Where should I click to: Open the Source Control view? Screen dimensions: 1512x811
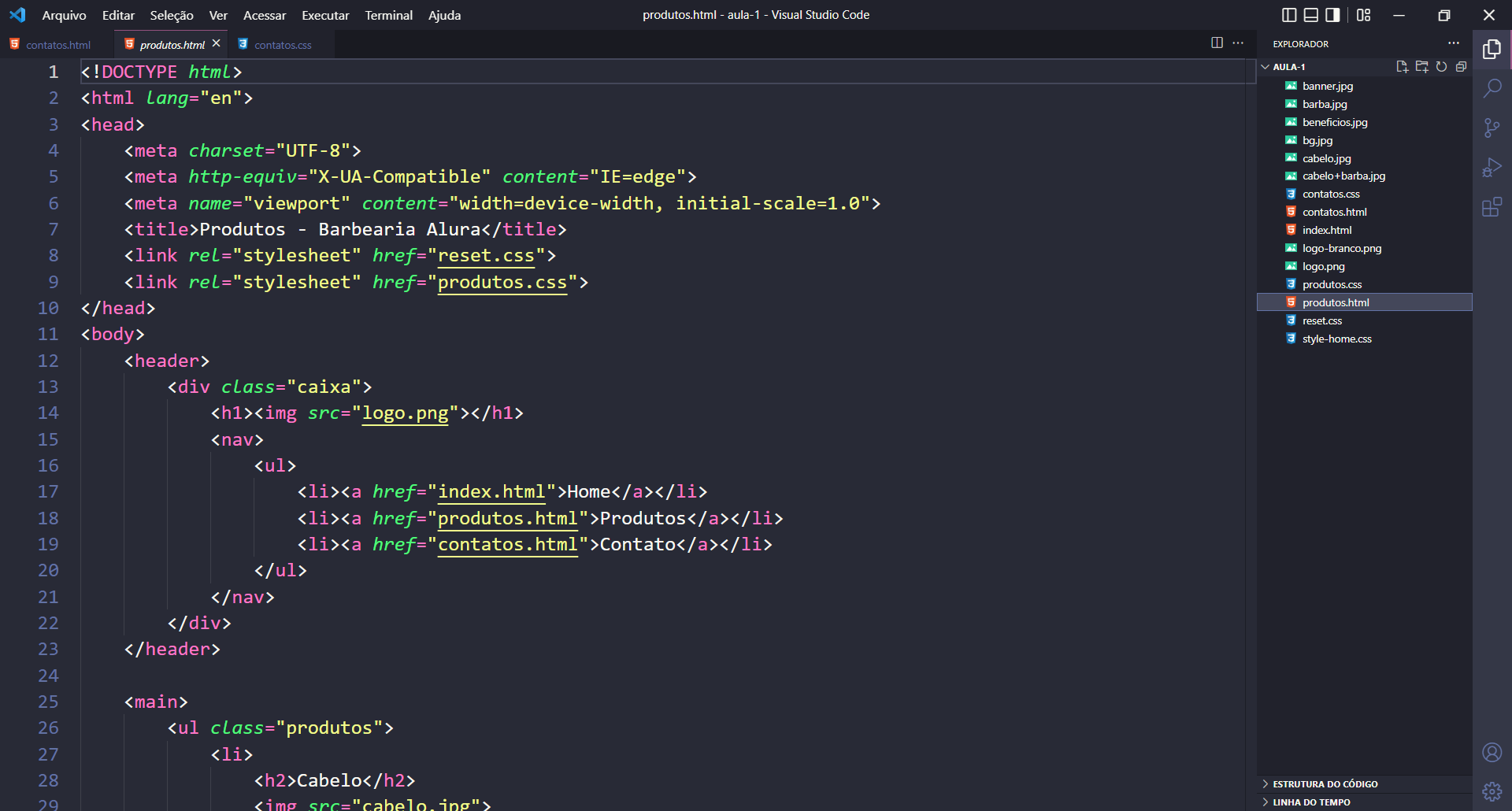1492,128
